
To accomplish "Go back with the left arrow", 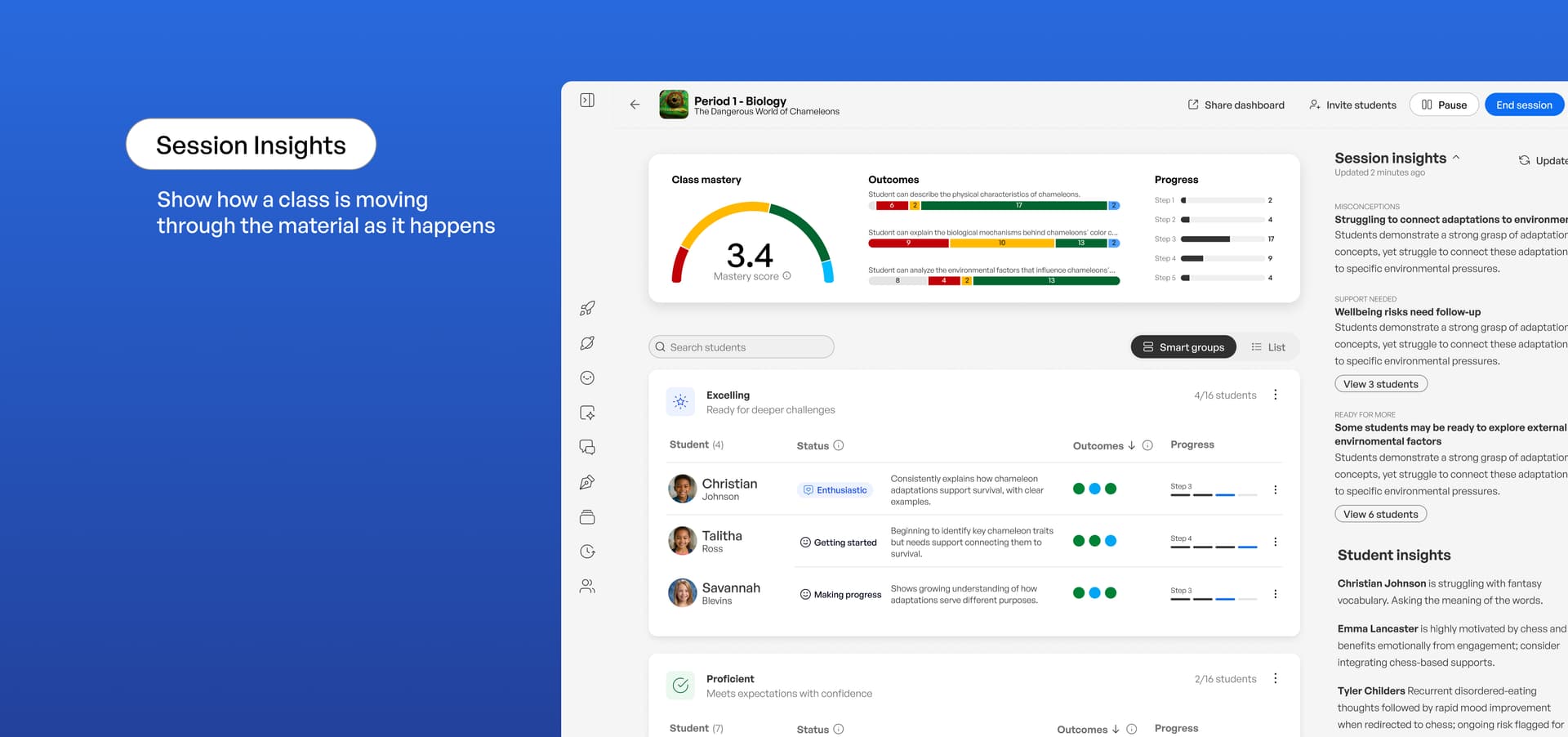I will (x=635, y=105).
